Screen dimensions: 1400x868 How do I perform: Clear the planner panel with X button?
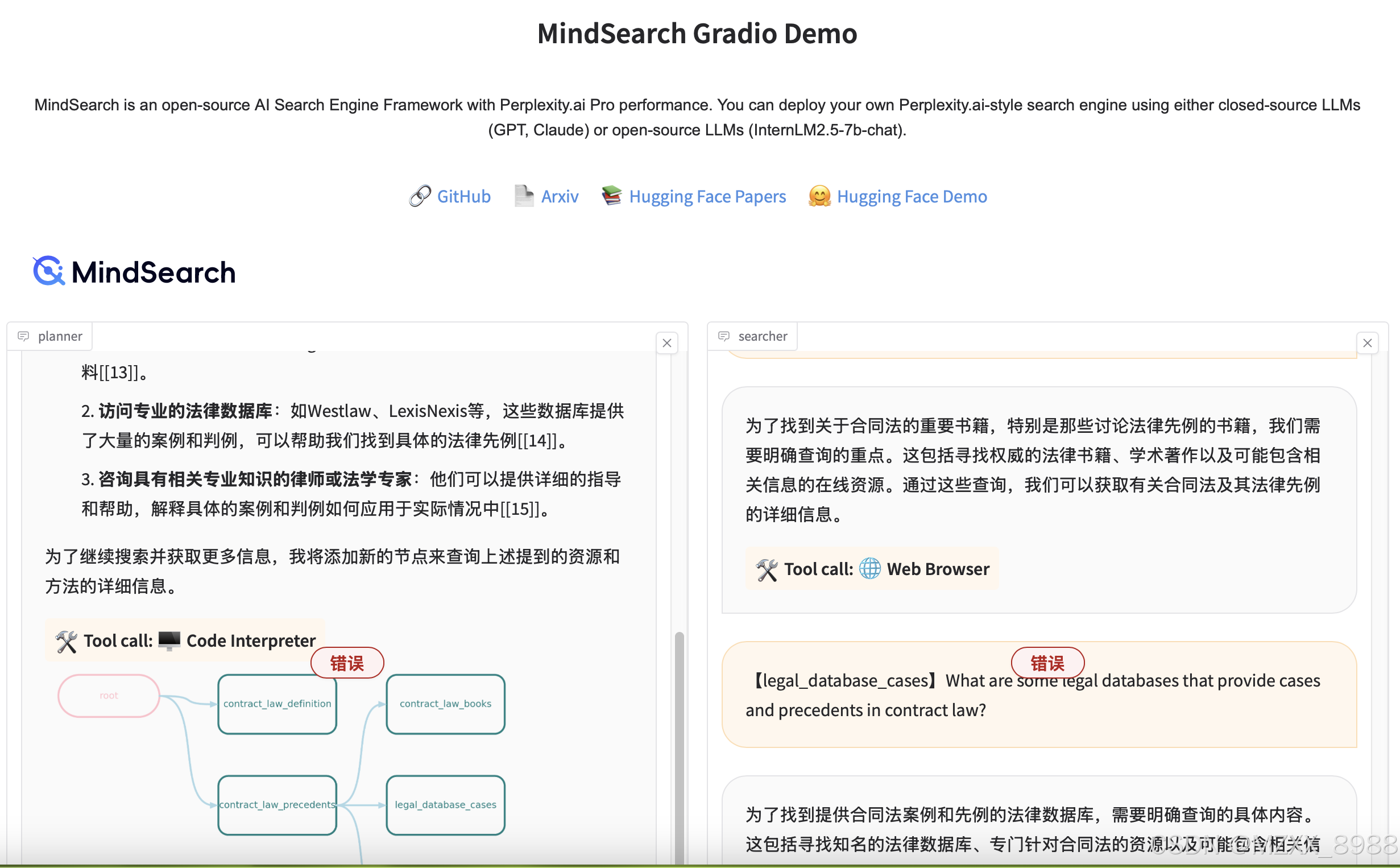tap(666, 343)
